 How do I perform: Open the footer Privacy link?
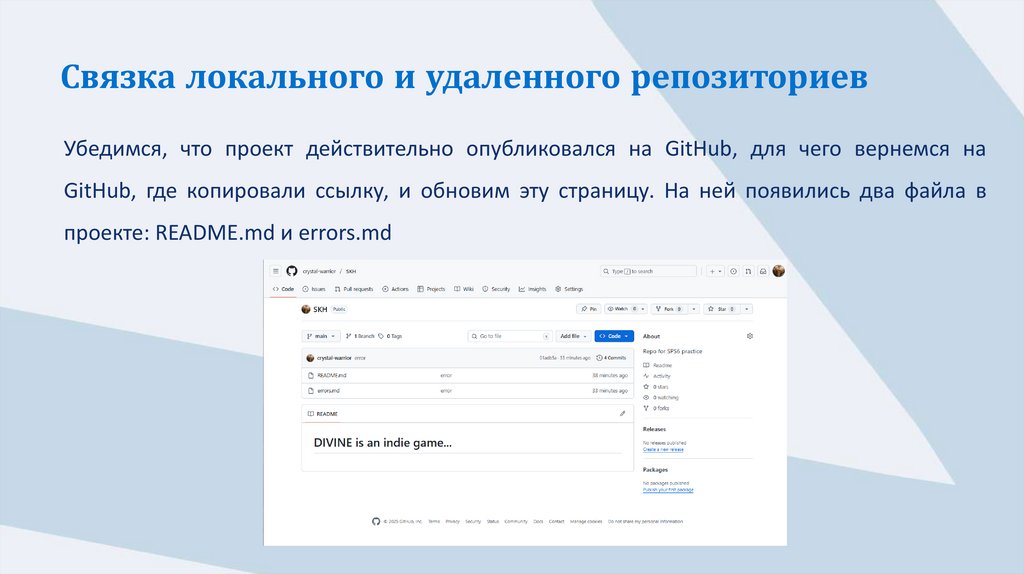(x=453, y=521)
